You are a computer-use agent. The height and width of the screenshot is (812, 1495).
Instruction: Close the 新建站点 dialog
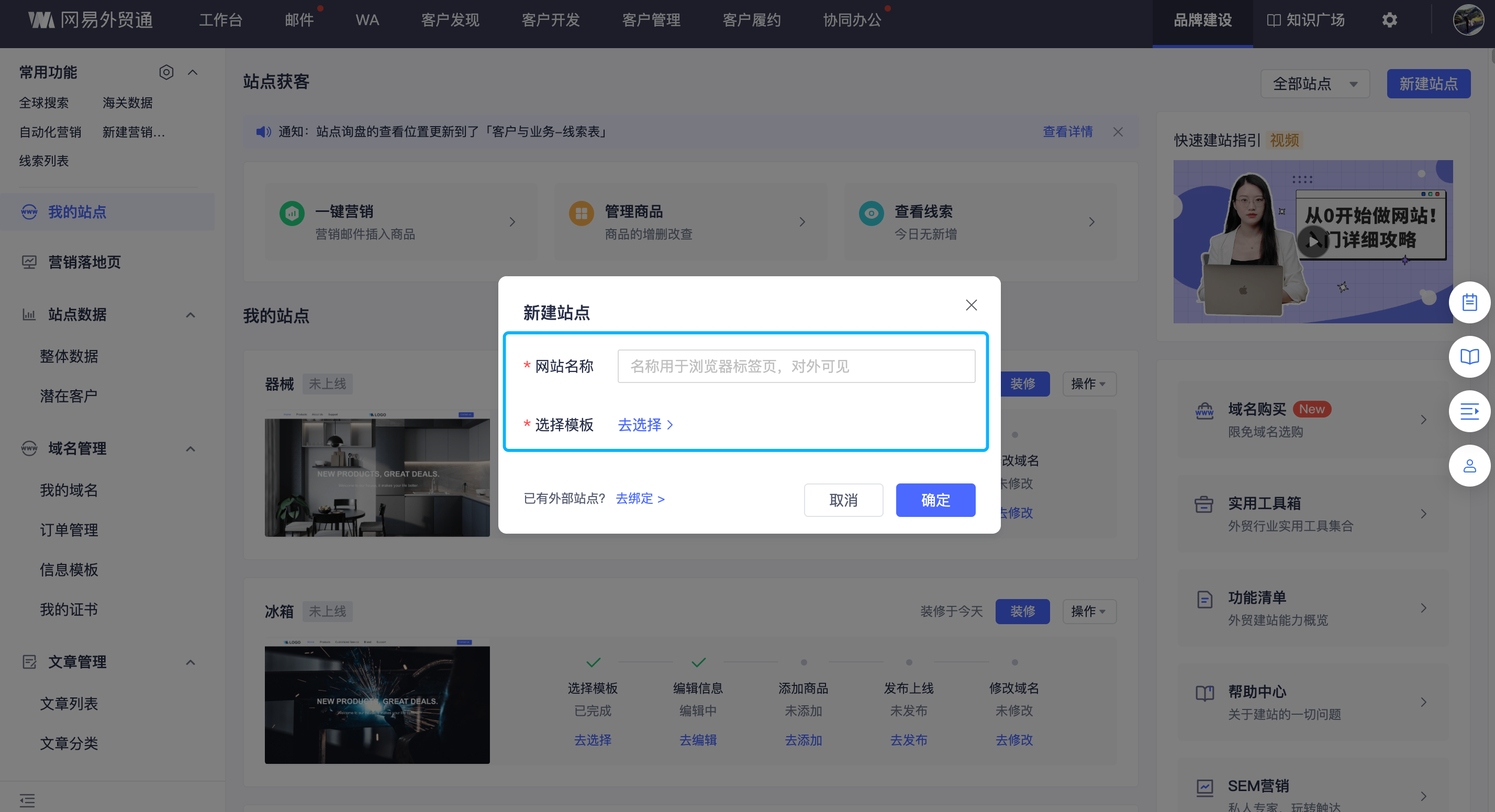[971, 305]
